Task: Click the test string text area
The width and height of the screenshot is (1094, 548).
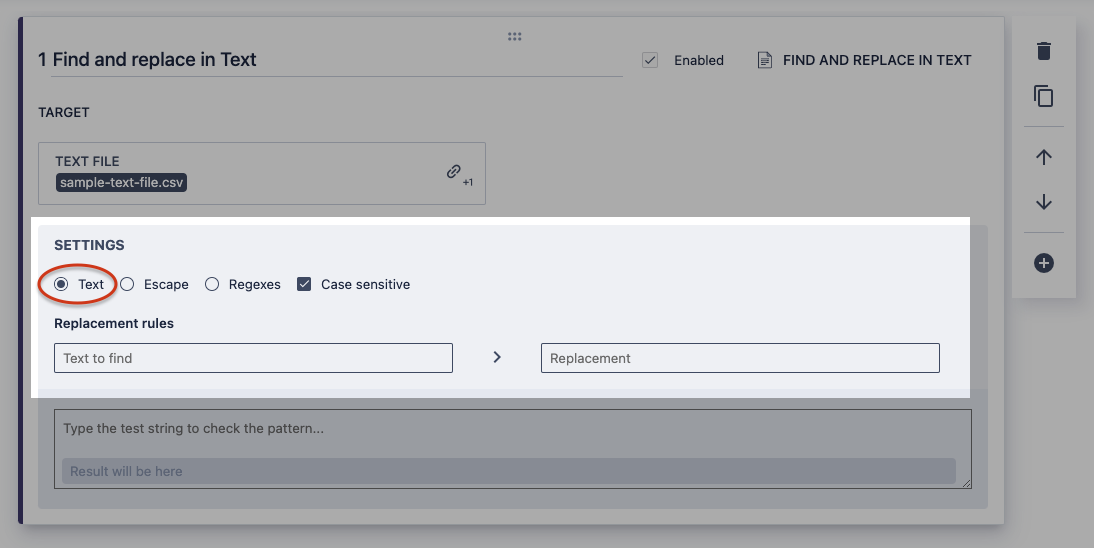Action: pos(512,430)
